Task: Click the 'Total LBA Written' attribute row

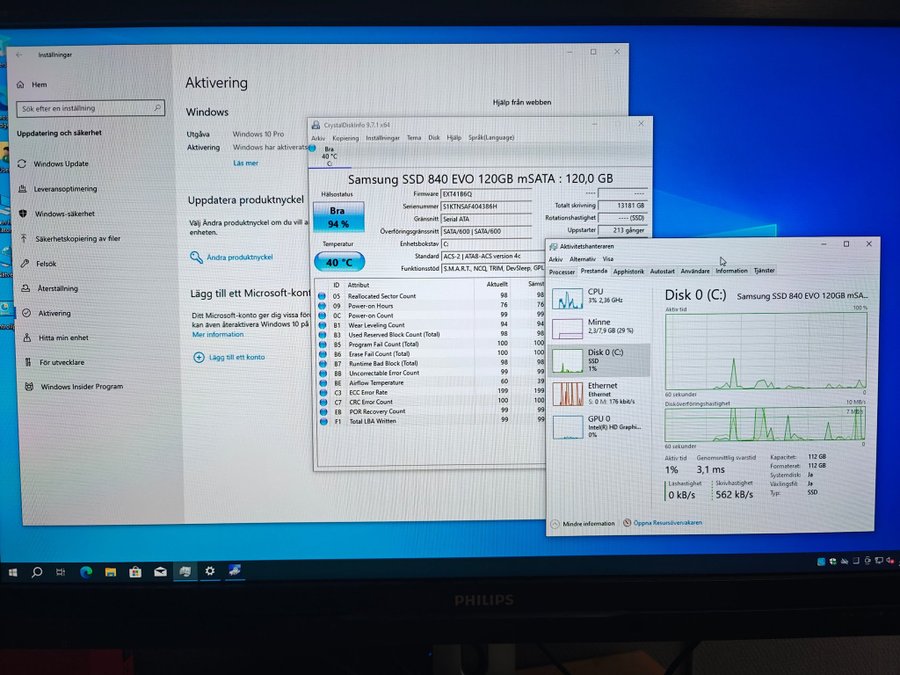Action: click(431, 421)
